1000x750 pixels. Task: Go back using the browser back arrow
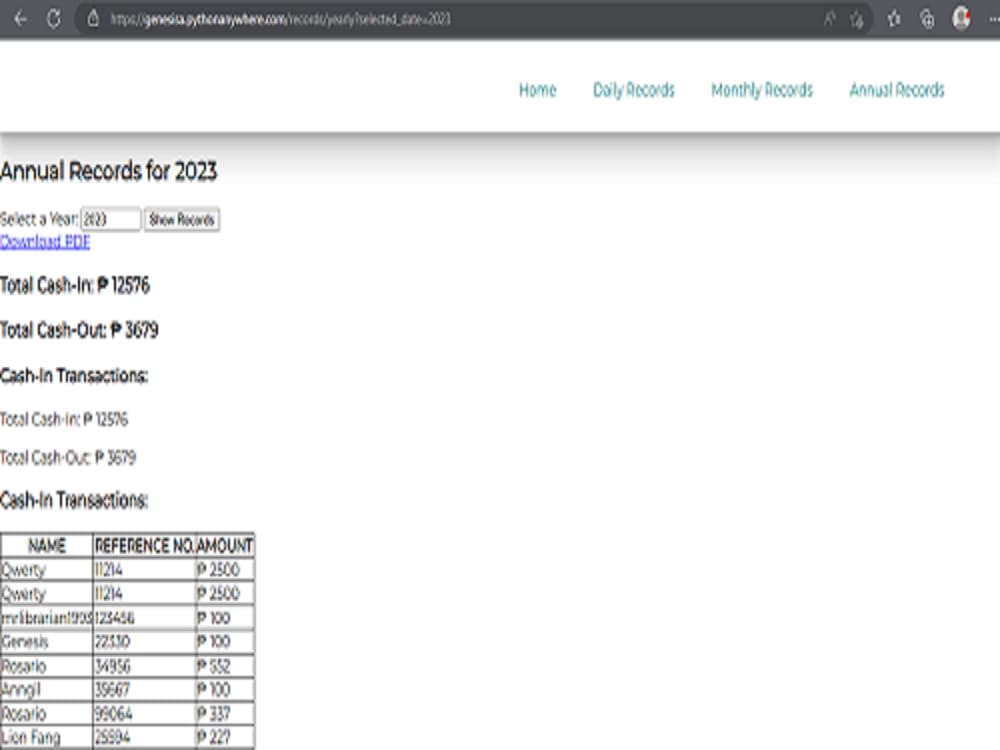click(x=20, y=19)
